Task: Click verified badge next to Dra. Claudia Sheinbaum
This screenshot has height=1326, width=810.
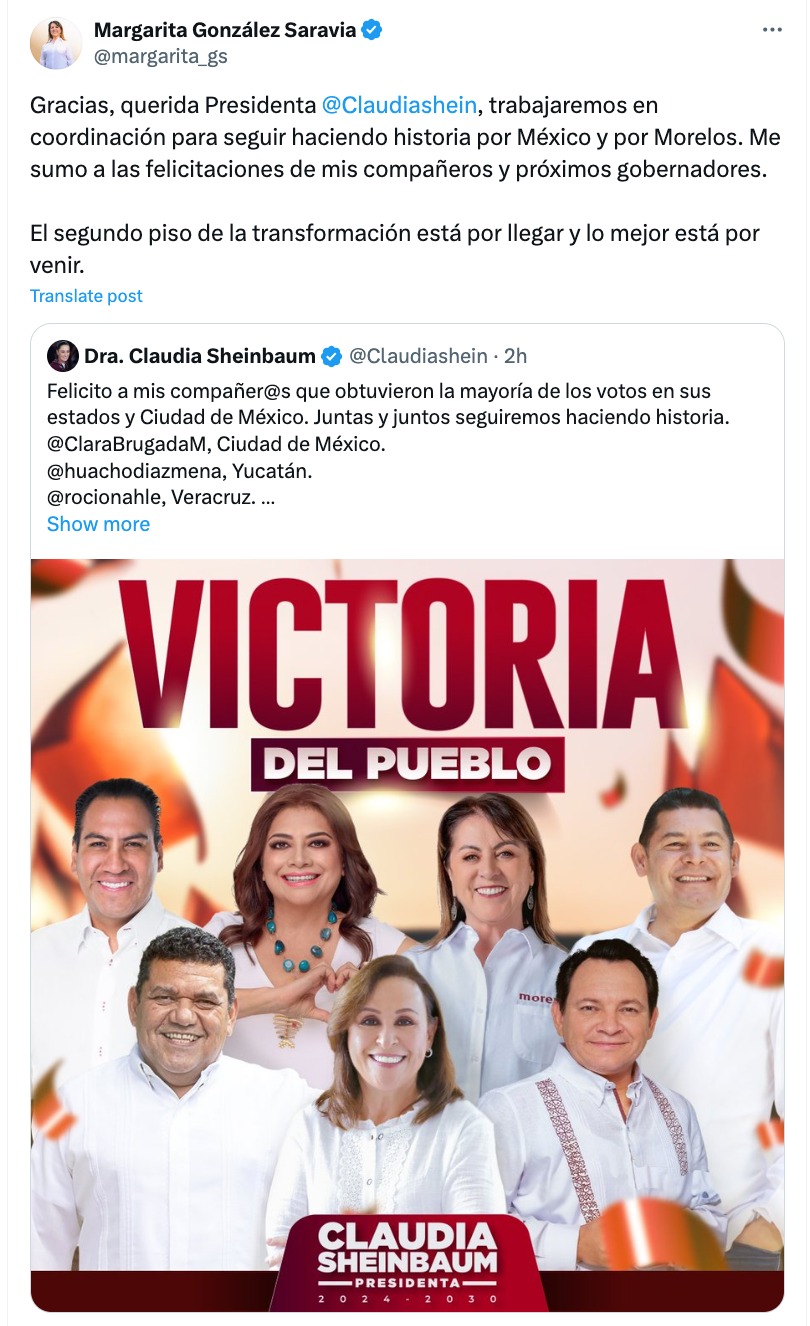Action: coord(331,356)
